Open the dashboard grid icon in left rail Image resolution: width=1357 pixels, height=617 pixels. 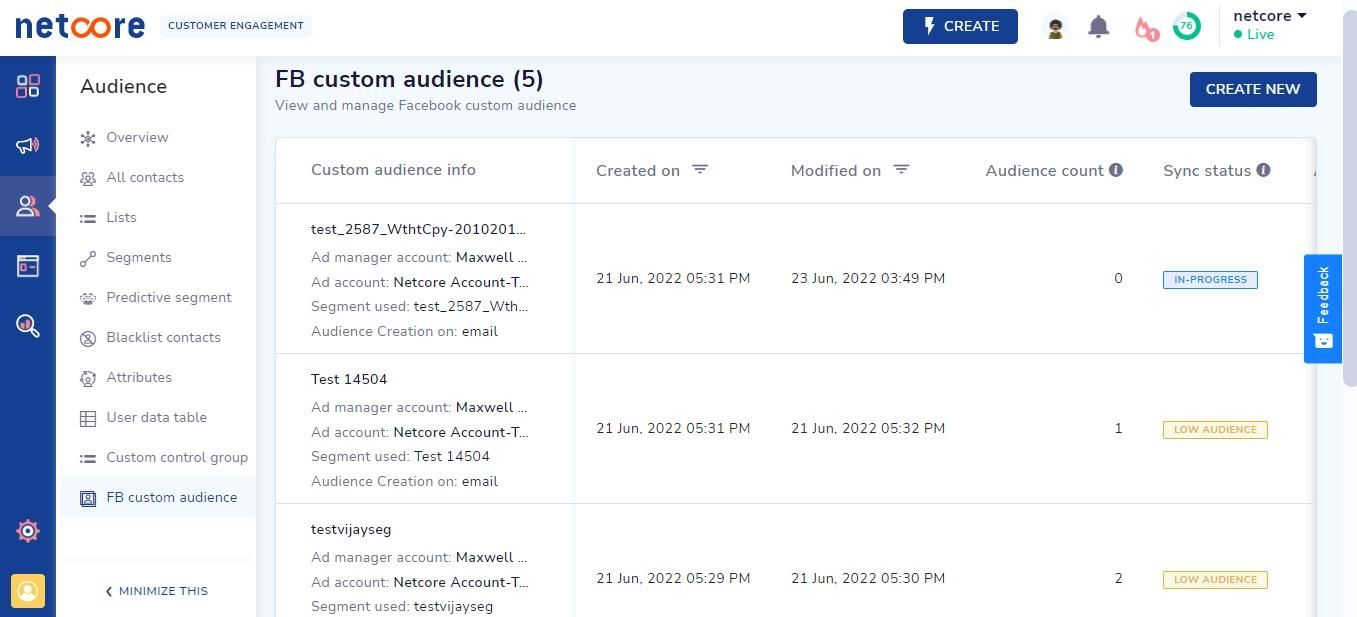[x=28, y=86]
